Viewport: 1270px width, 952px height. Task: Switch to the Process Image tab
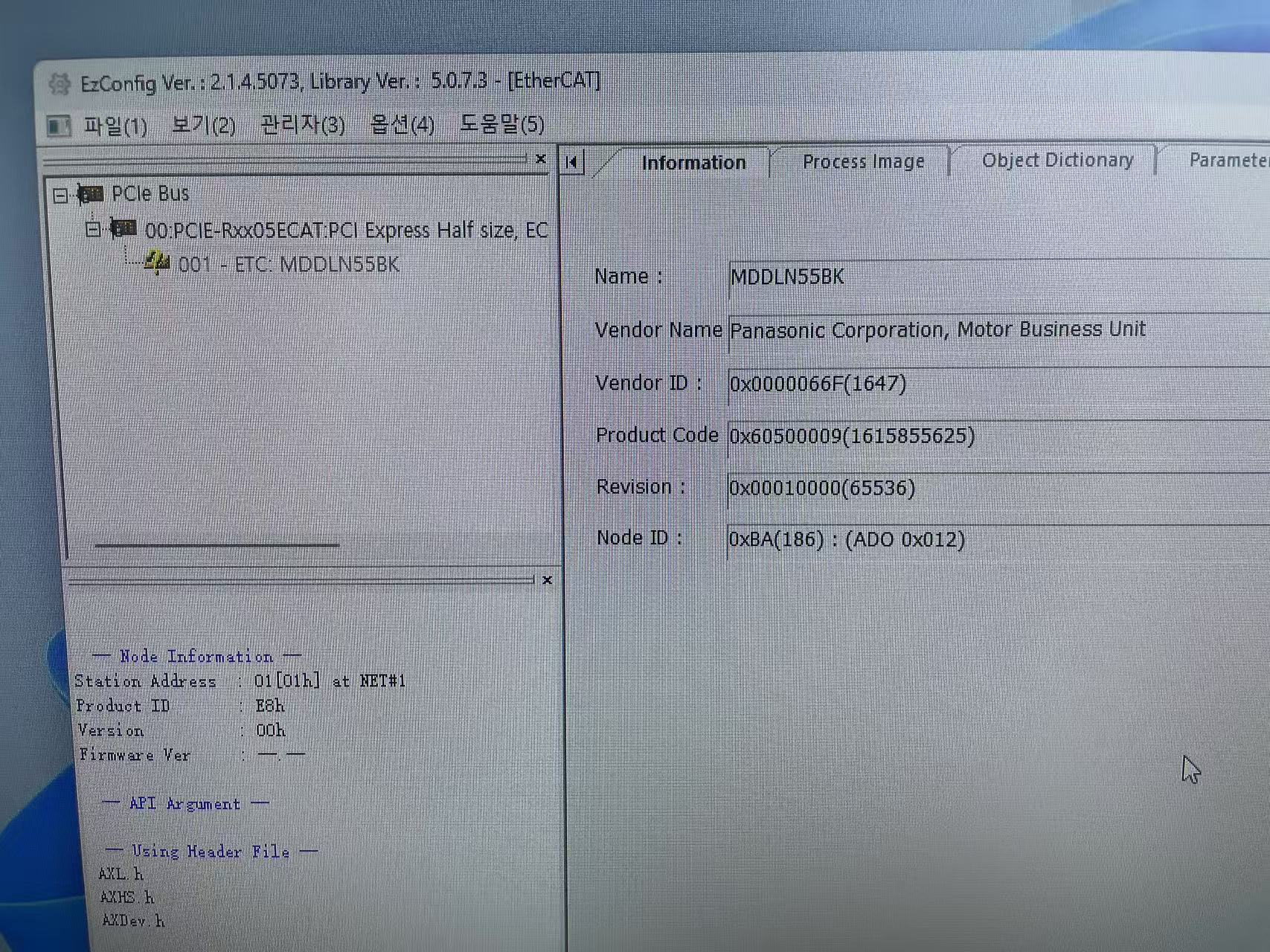(863, 161)
